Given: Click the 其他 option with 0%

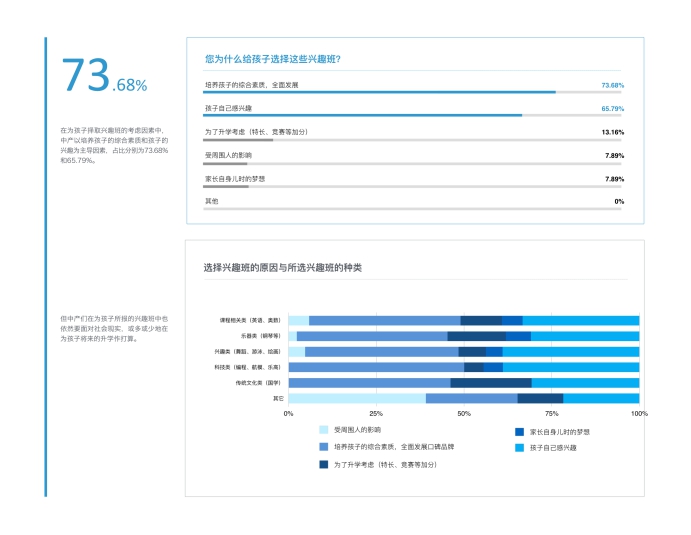Looking at the screenshot, I should point(211,202).
